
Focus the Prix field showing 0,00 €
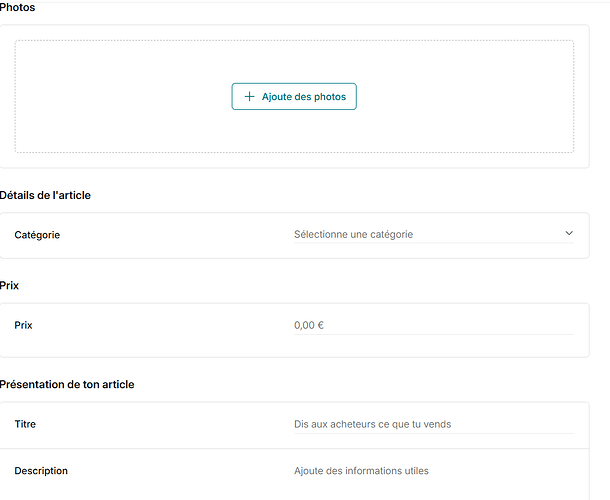[434, 325]
